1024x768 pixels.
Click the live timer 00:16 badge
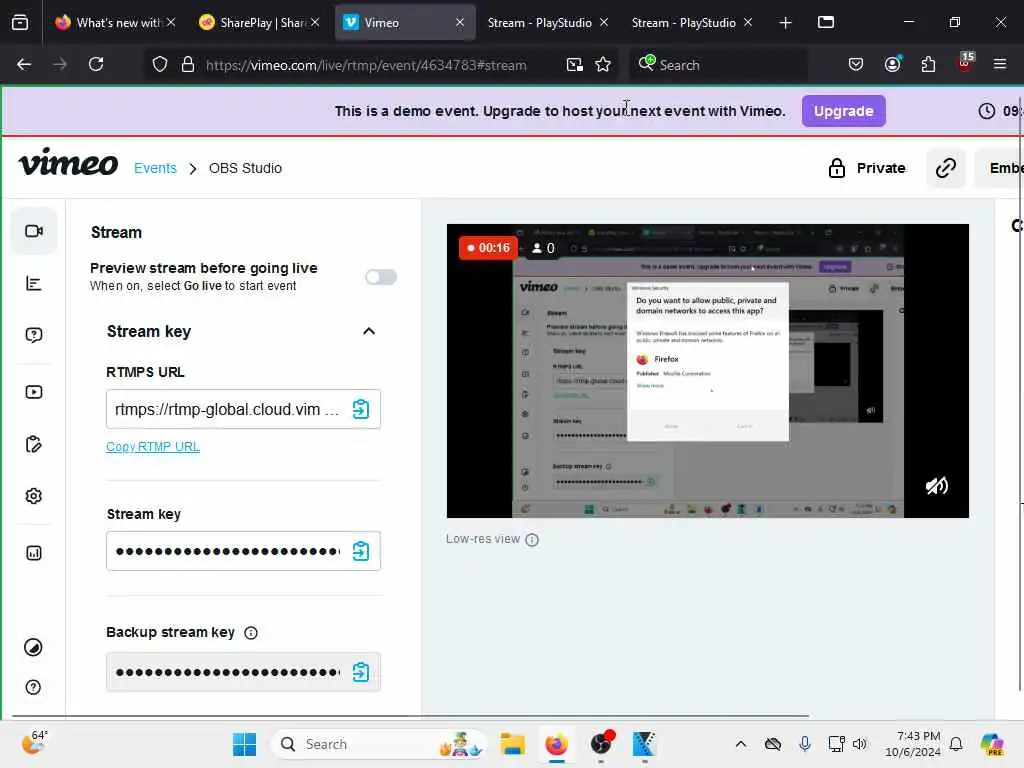[488, 248]
